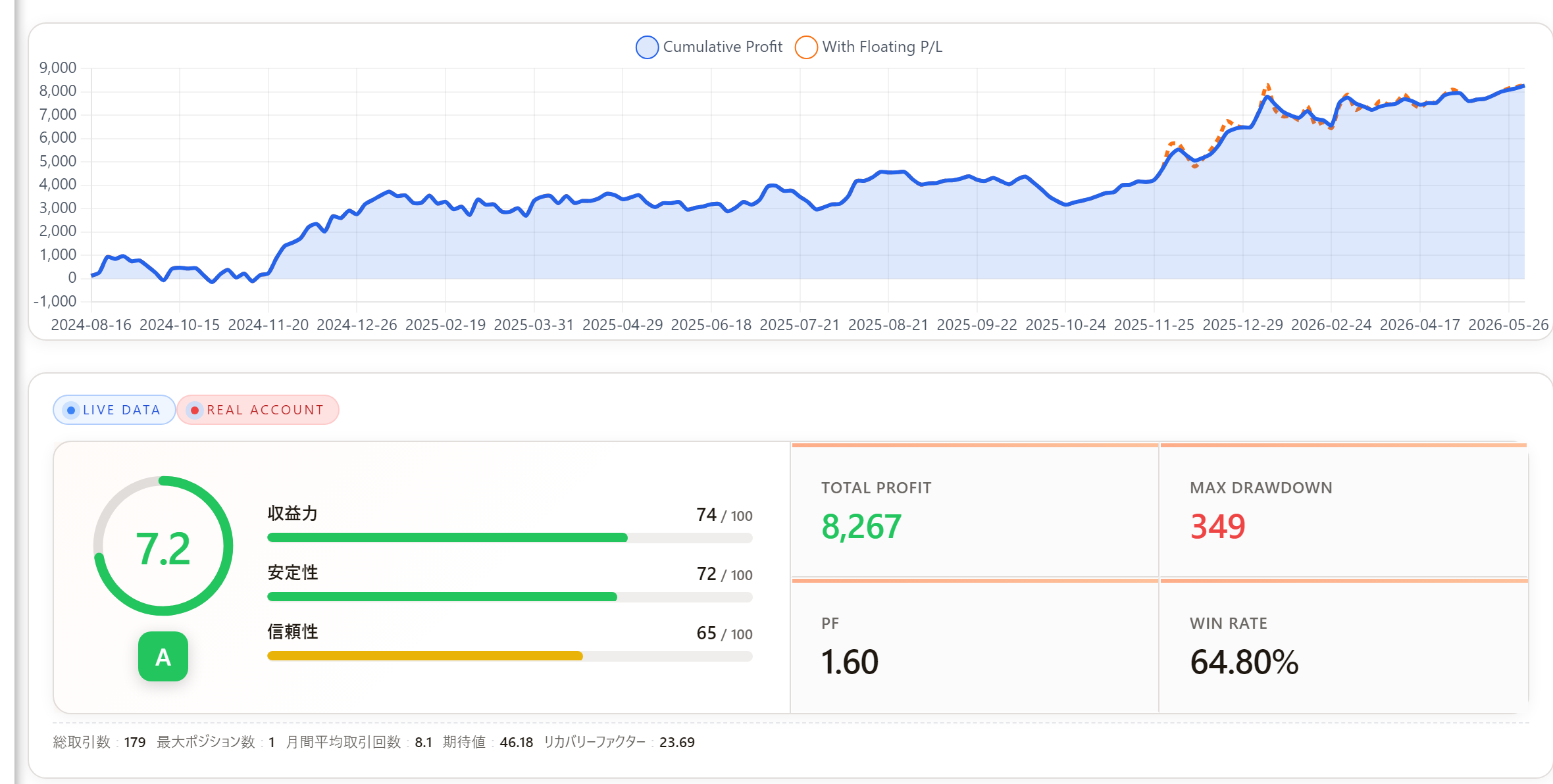Click the red dot in REAL ACCOUNT badge

point(194,410)
